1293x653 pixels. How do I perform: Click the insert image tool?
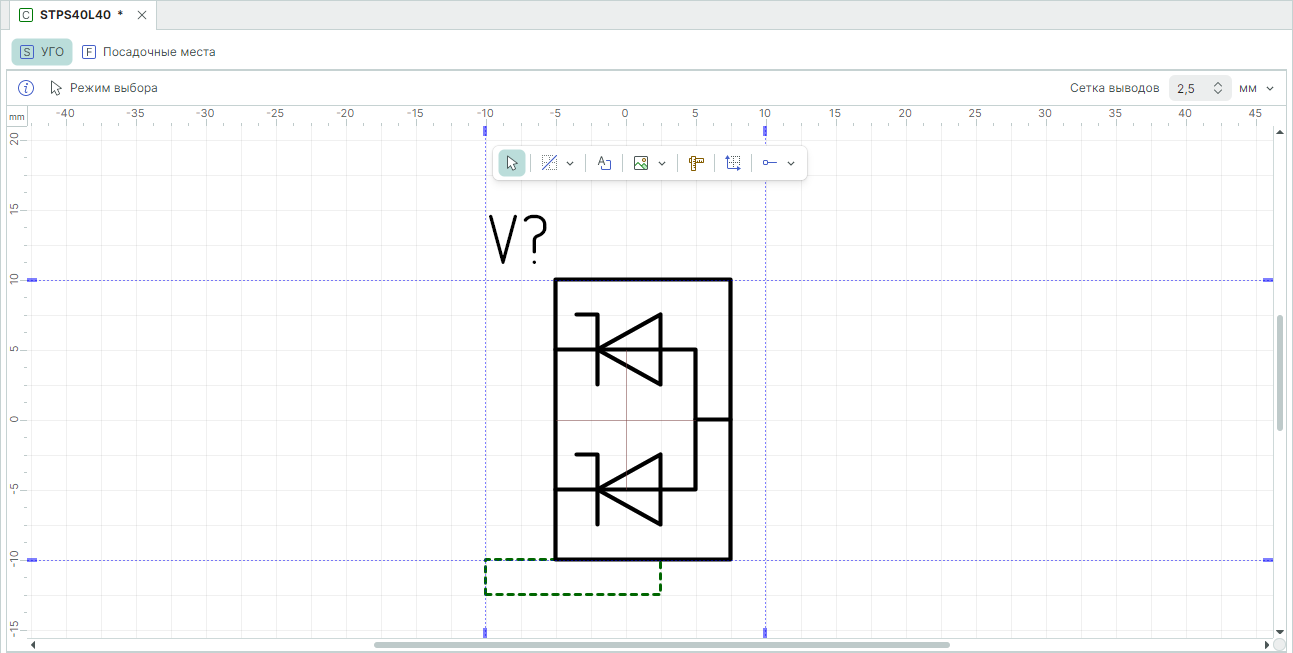pos(641,163)
